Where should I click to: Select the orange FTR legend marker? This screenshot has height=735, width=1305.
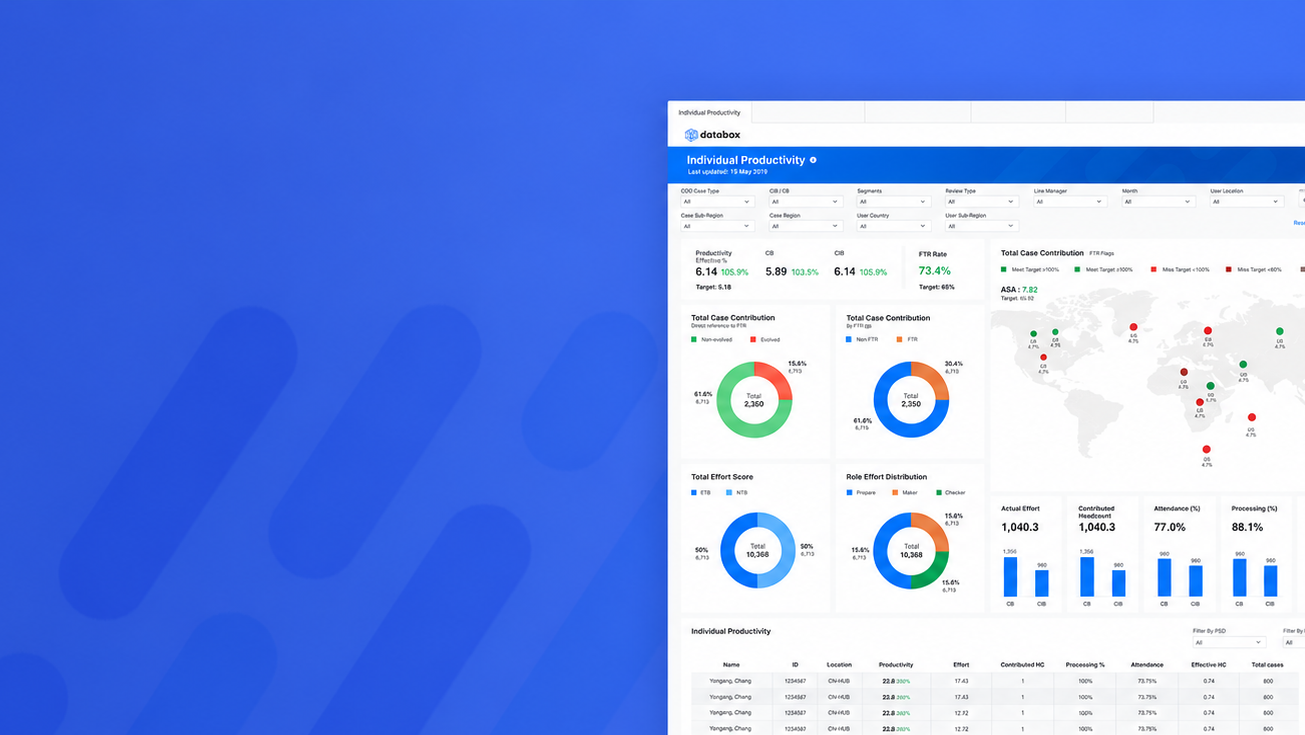(x=899, y=340)
